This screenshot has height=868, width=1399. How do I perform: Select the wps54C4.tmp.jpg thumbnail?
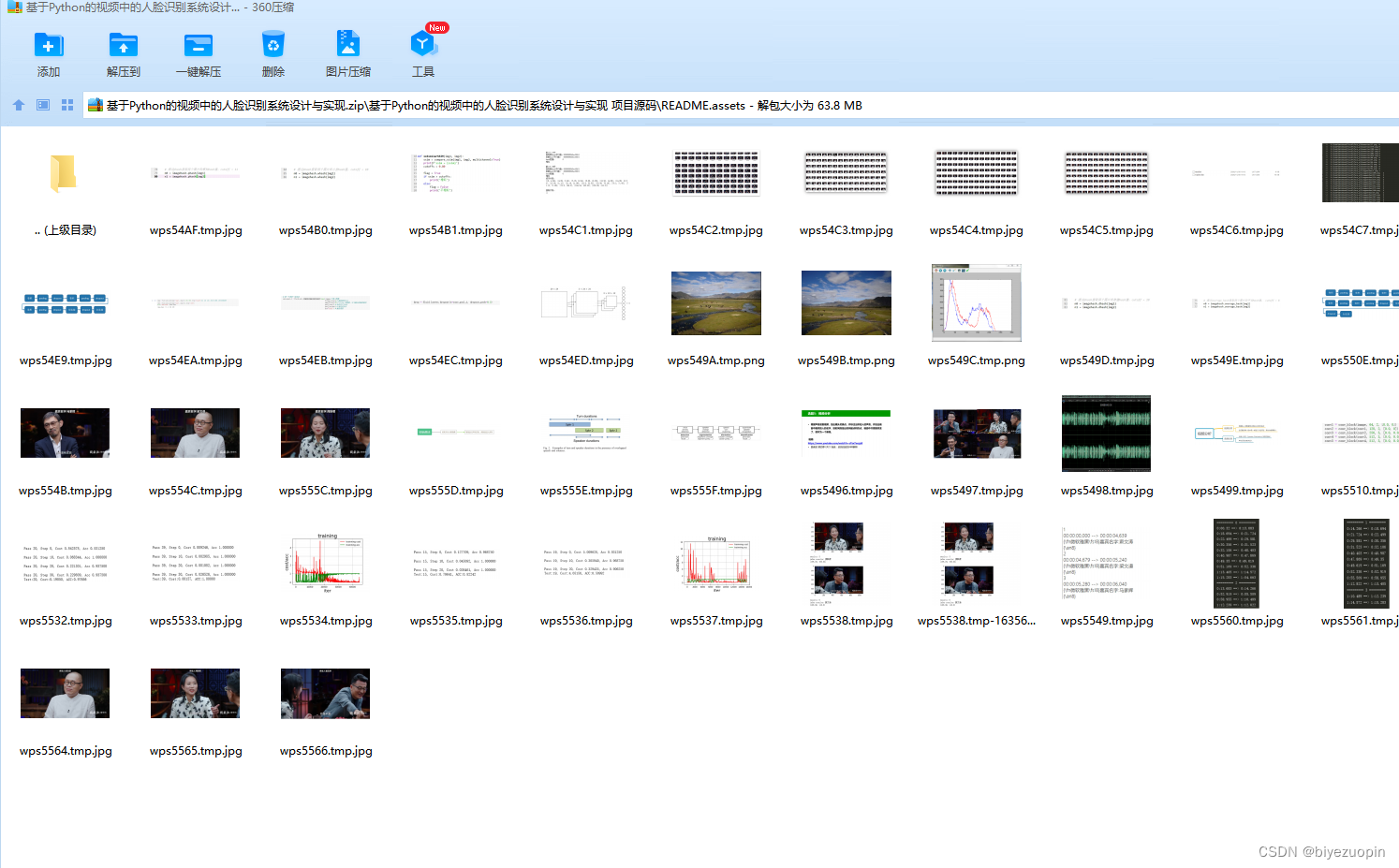[977, 173]
